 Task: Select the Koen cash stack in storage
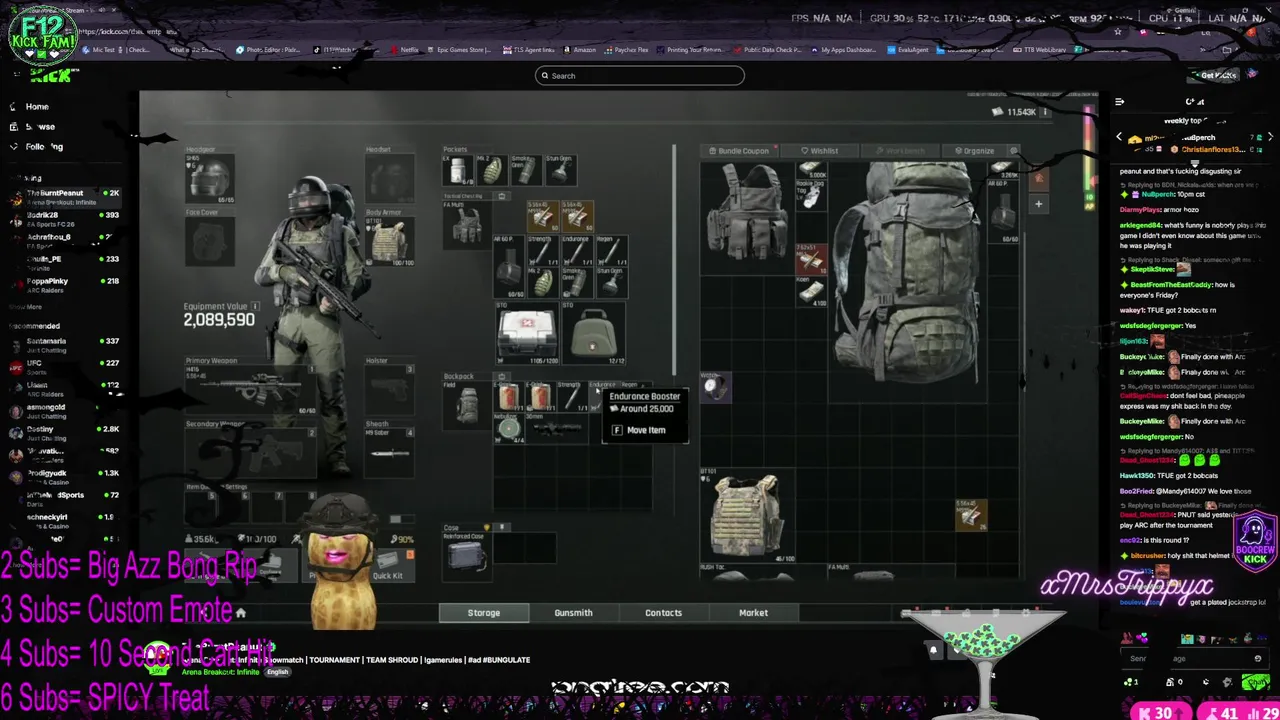coord(810,293)
